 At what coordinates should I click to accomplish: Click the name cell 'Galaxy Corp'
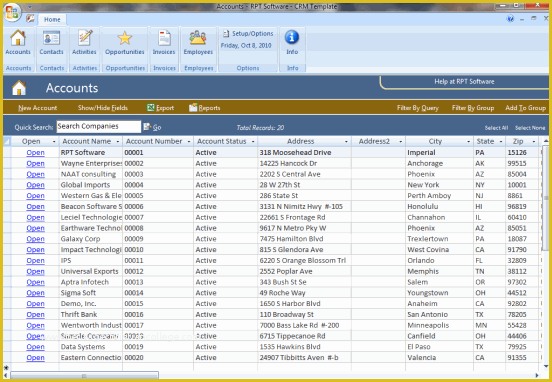[x=91, y=239]
